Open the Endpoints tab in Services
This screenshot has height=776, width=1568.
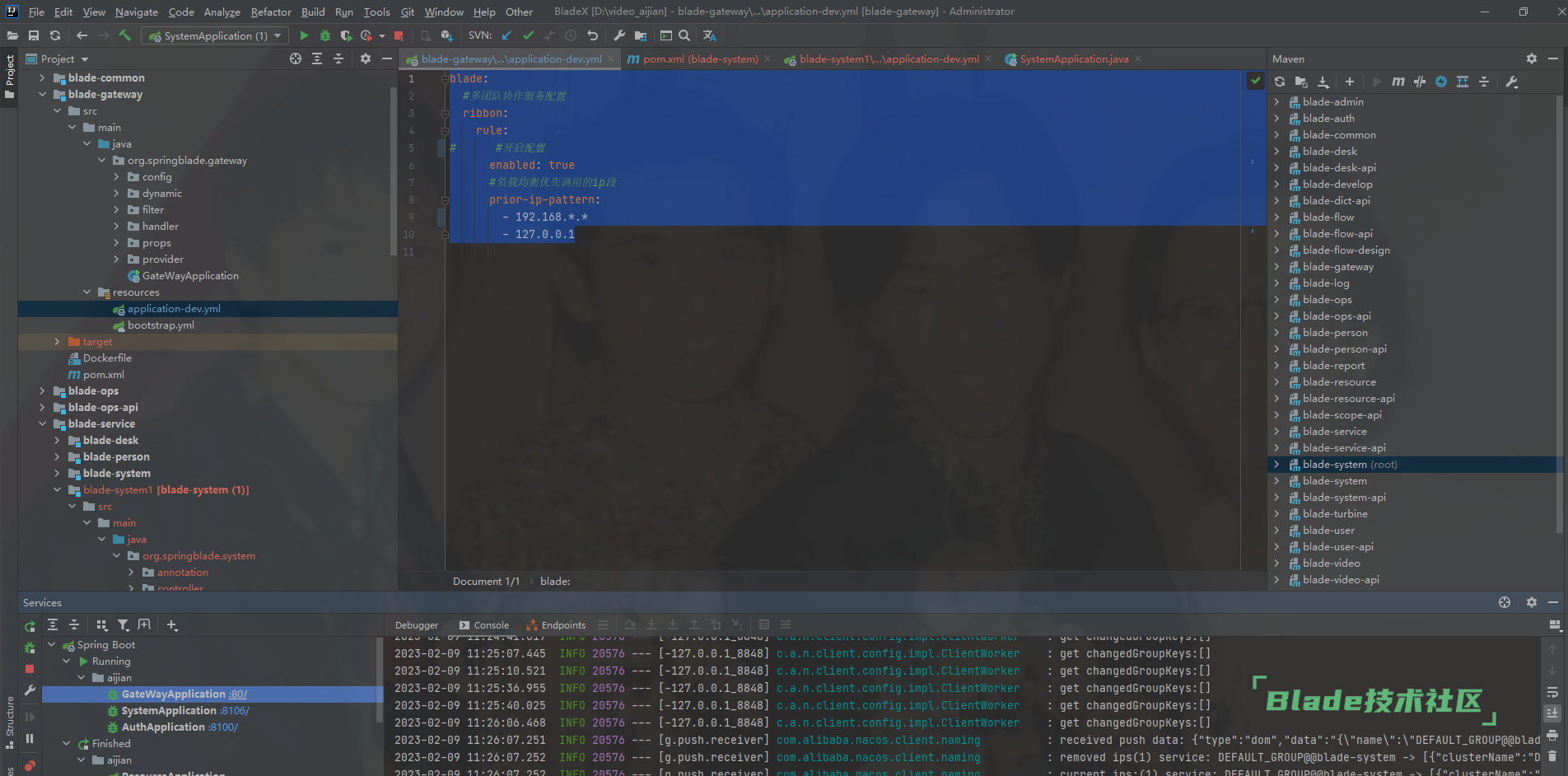(x=556, y=624)
